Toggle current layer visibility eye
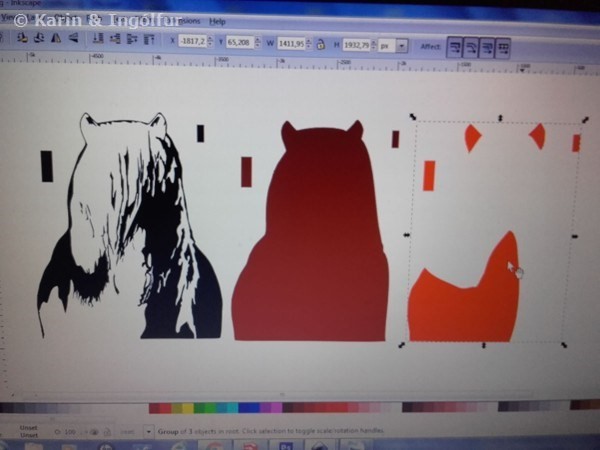600x450 pixels. coord(94,432)
